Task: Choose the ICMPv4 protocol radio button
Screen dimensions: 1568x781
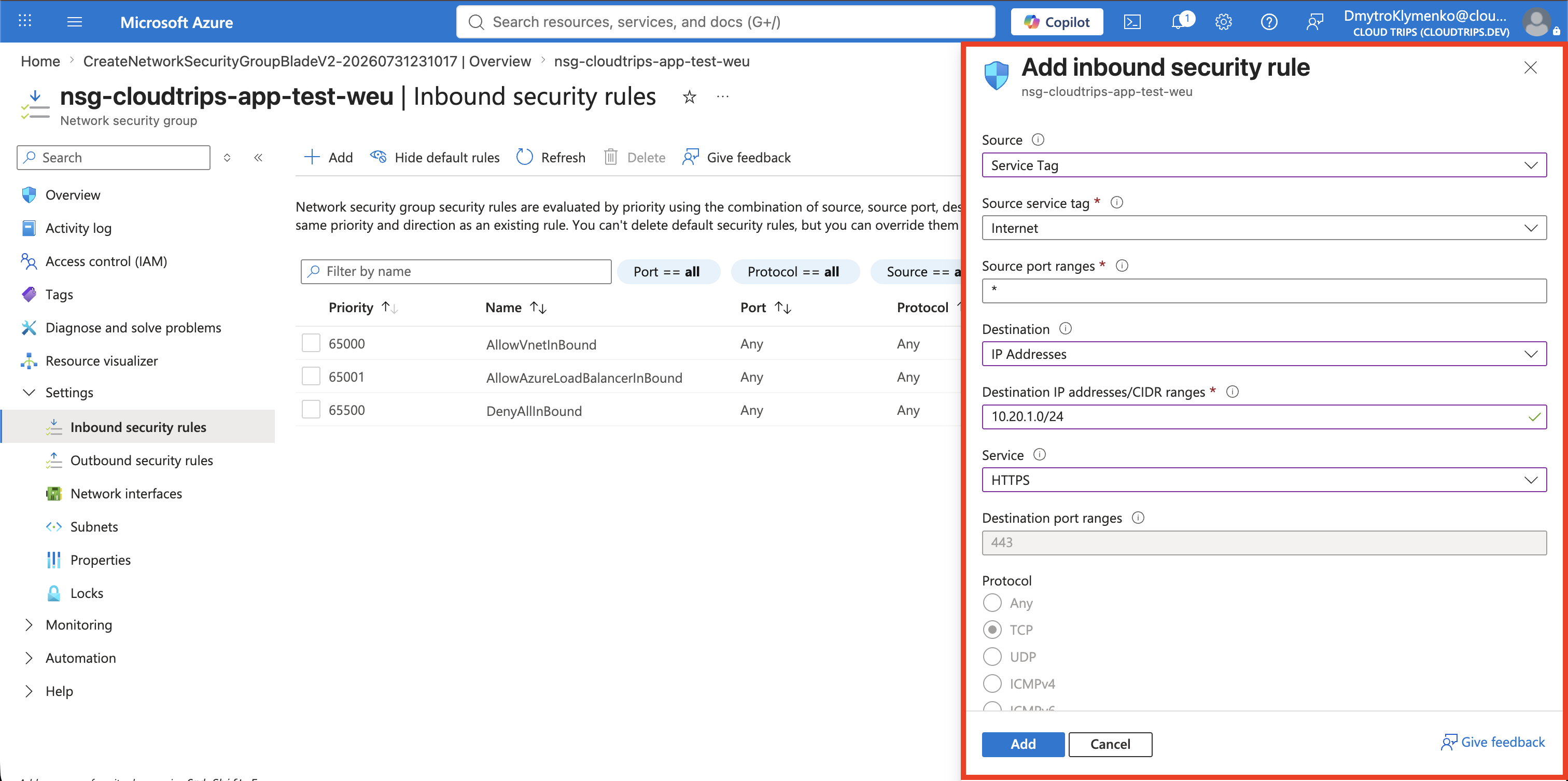Action: [992, 683]
